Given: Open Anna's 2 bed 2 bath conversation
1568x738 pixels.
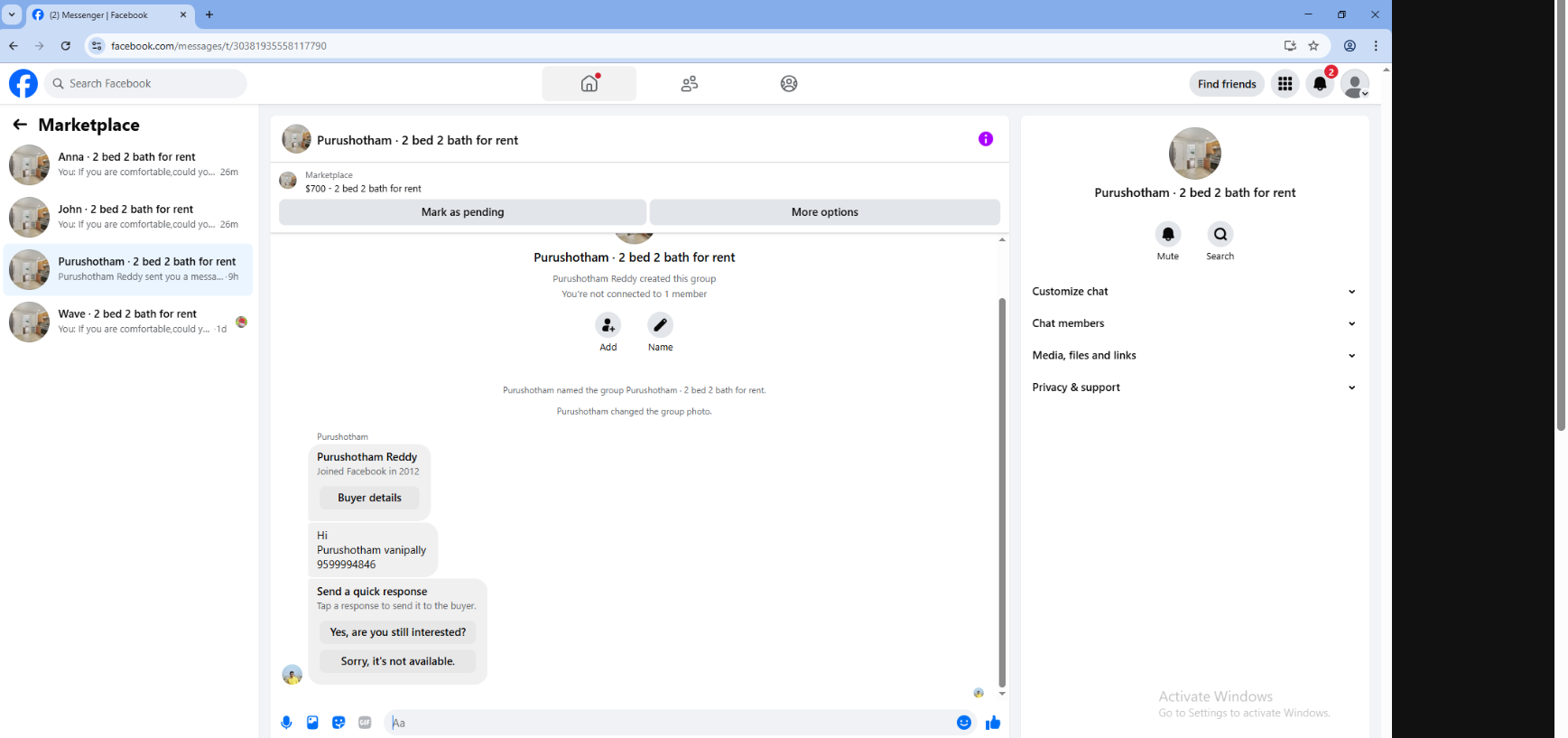Looking at the screenshot, I should pyautogui.click(x=128, y=164).
